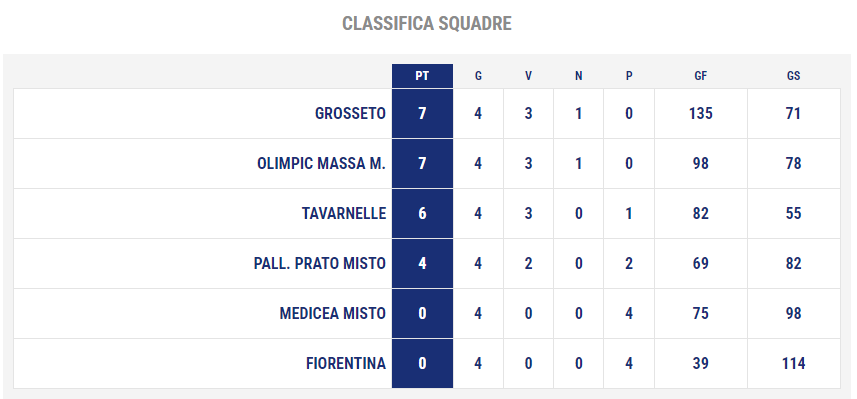Click the PT column header
The image size is (857, 399).
(x=422, y=76)
